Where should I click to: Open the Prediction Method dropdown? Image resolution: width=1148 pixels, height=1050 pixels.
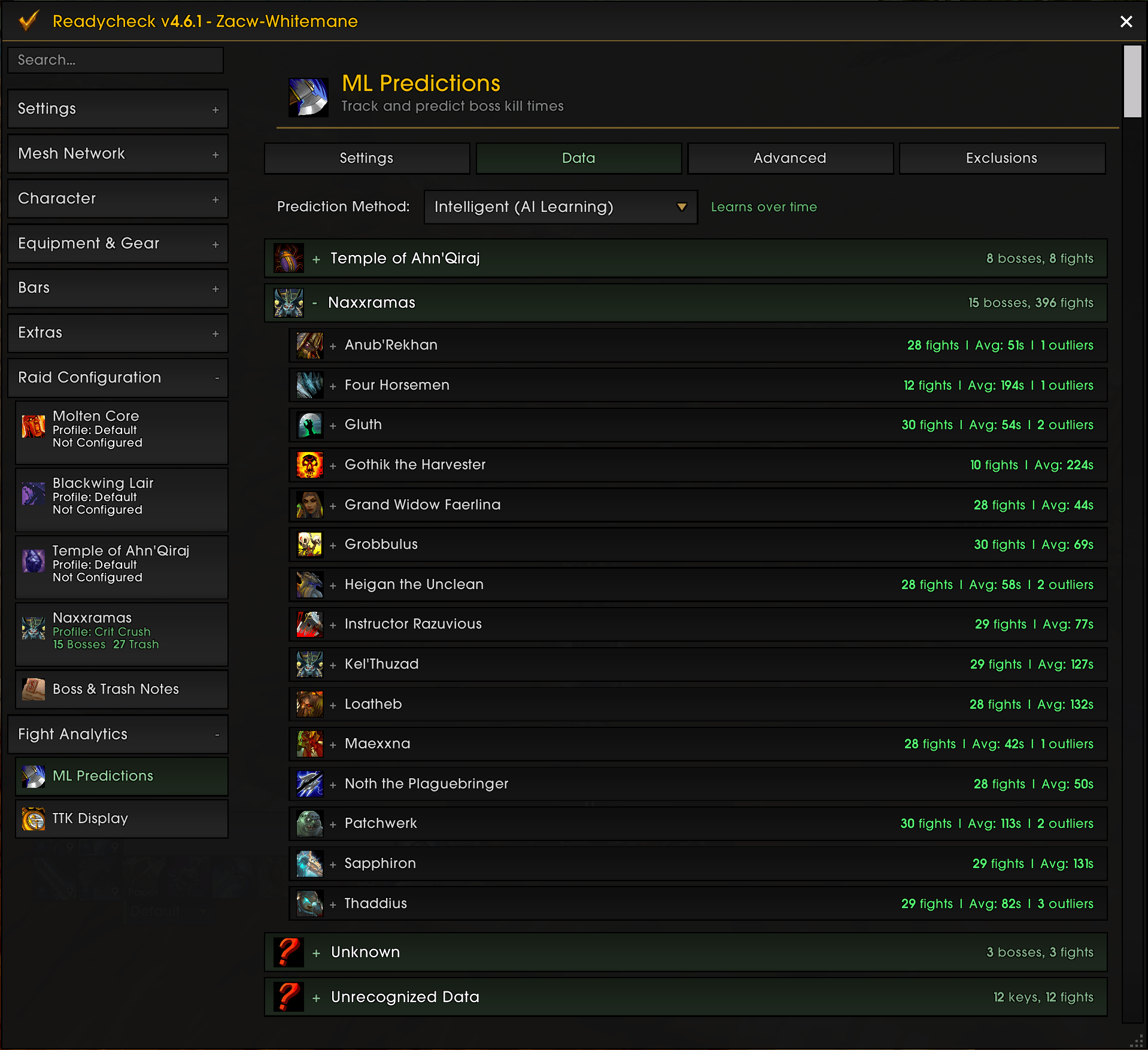pos(561,207)
